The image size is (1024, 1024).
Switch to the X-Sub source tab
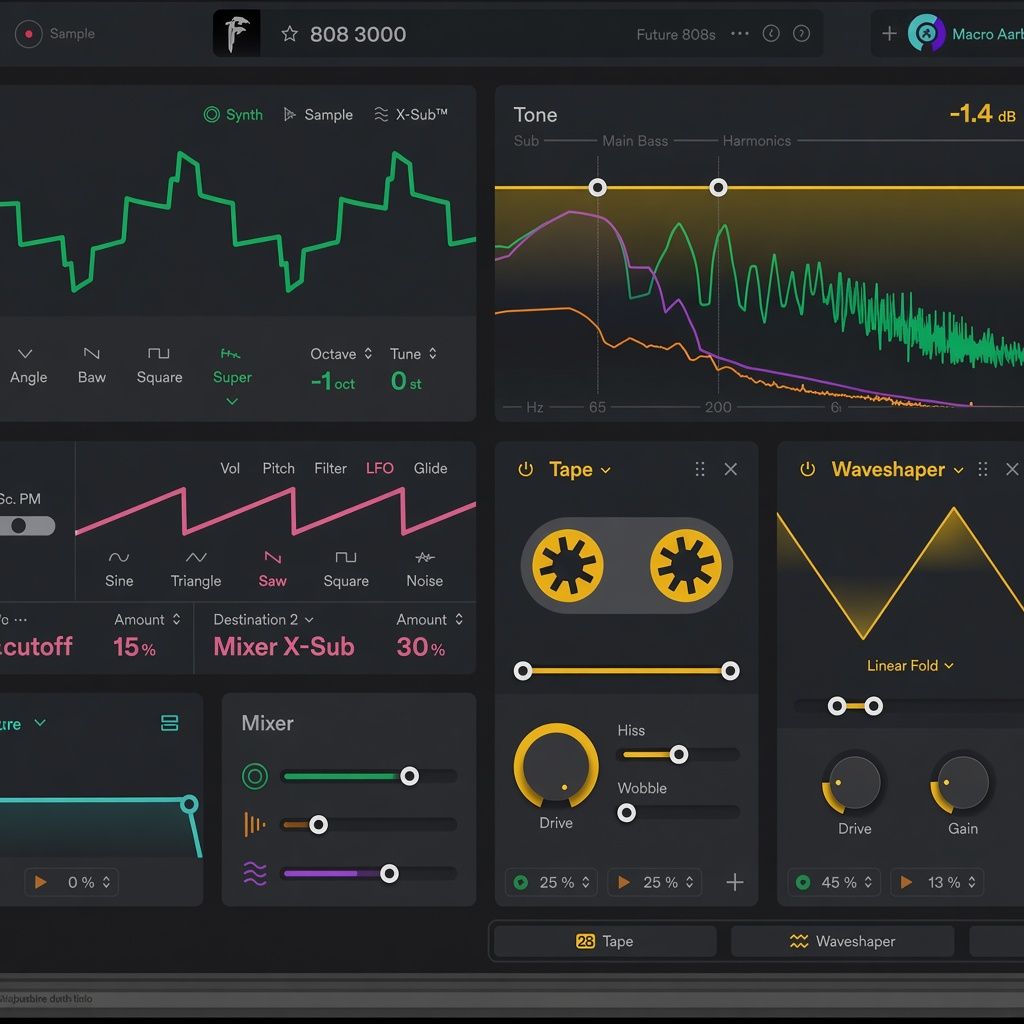410,115
